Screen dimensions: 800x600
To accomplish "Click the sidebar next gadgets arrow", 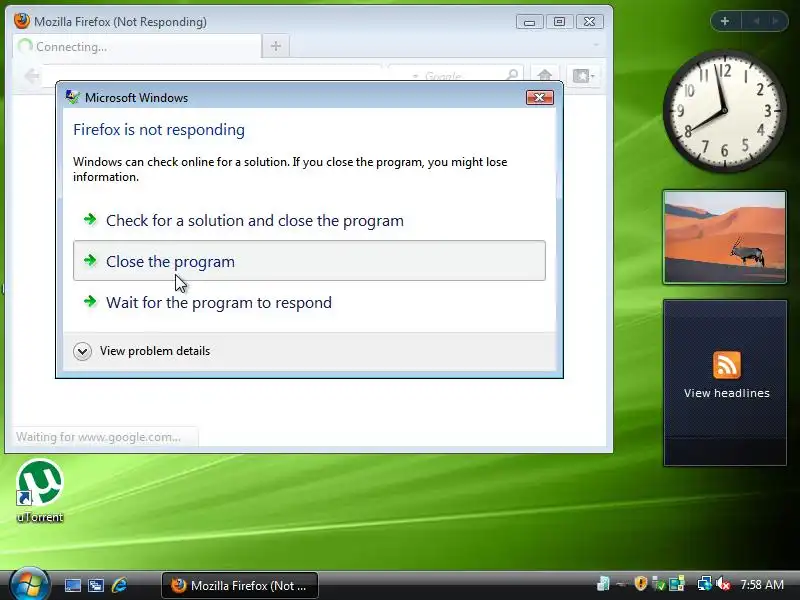I will point(776,21).
